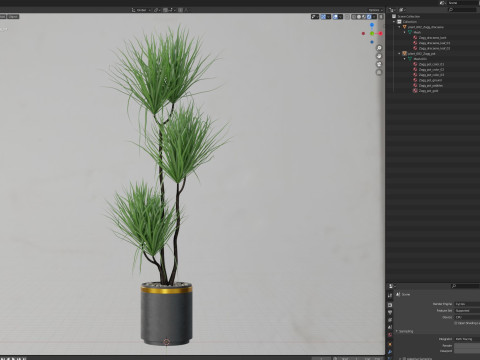Open the Integrator Path Tracing dropdown
The width and height of the screenshot is (480, 360).
[467, 339]
